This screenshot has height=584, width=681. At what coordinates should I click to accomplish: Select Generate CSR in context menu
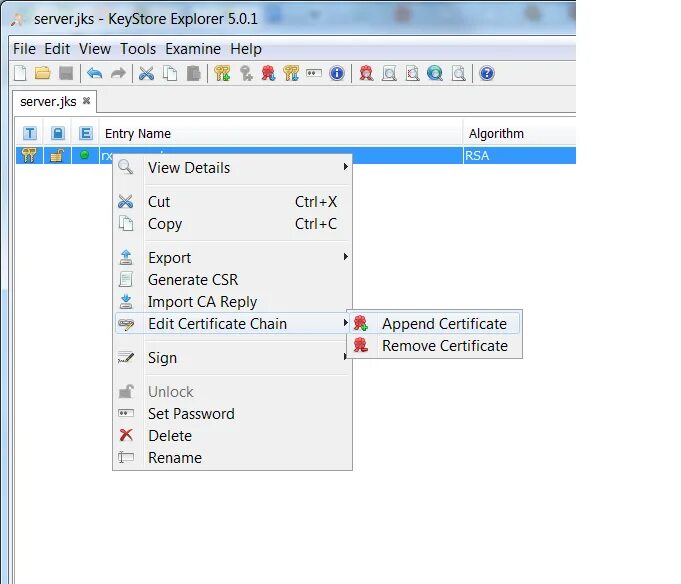click(x=232, y=280)
